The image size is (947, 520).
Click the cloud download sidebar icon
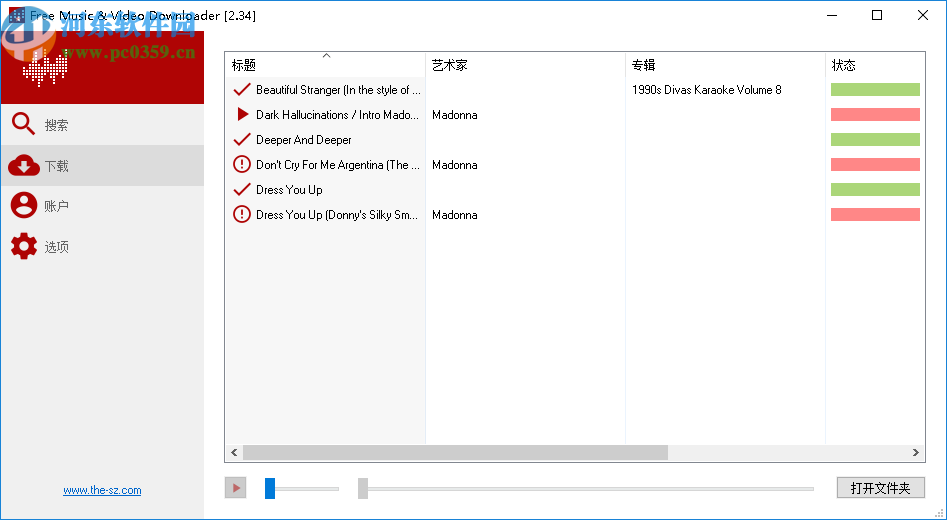click(24, 165)
